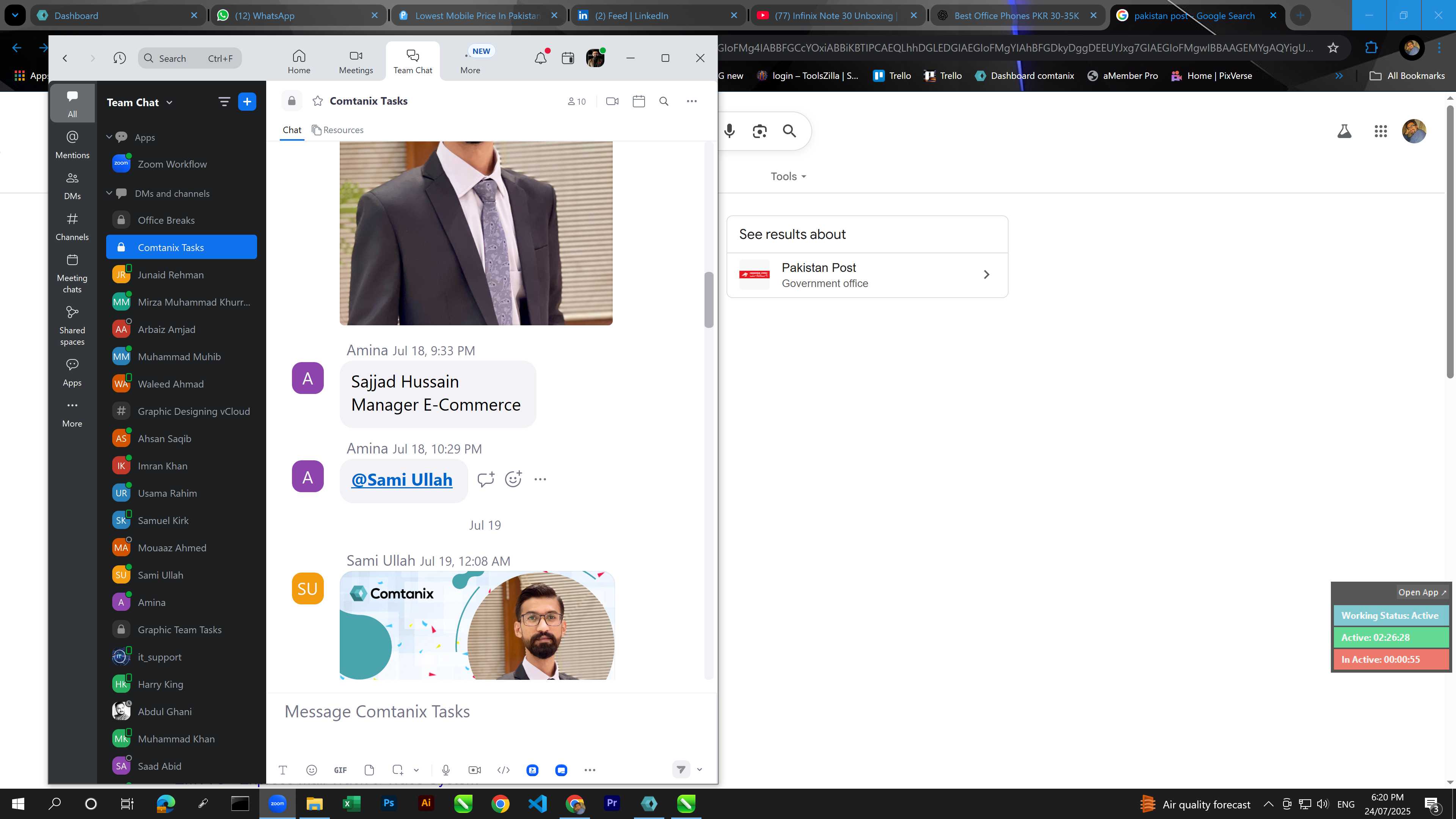The height and width of the screenshot is (819, 1456).
Task: Expand screenshot options dropdown arrow
Action: click(x=416, y=770)
